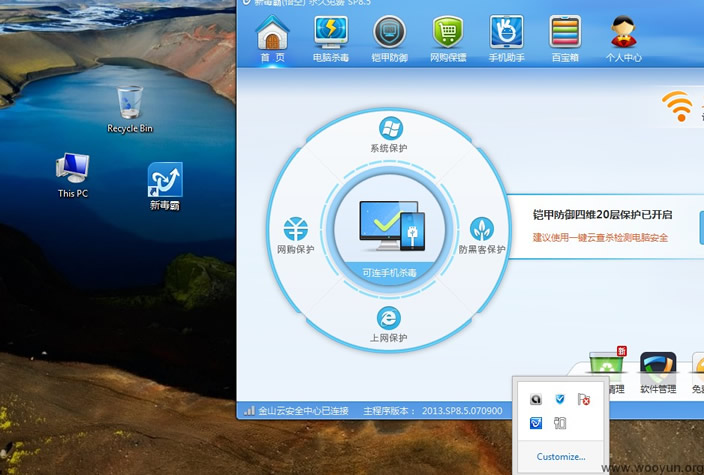Viewport: 704px width, 475px height.
Task: Open 个人中心 personal center icon
Action: tap(625, 38)
